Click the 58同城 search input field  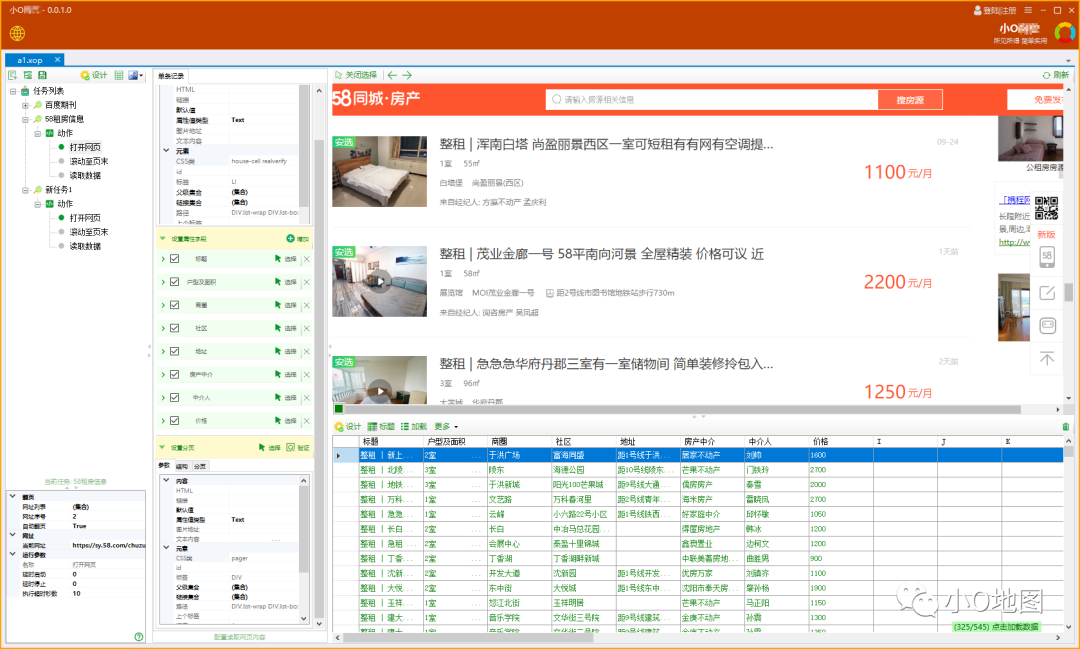pyautogui.click(x=712, y=100)
